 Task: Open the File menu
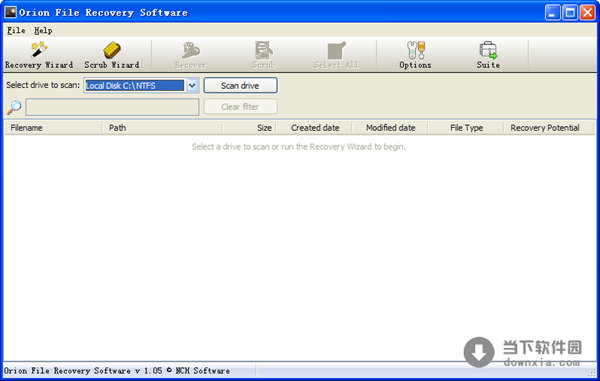point(16,30)
